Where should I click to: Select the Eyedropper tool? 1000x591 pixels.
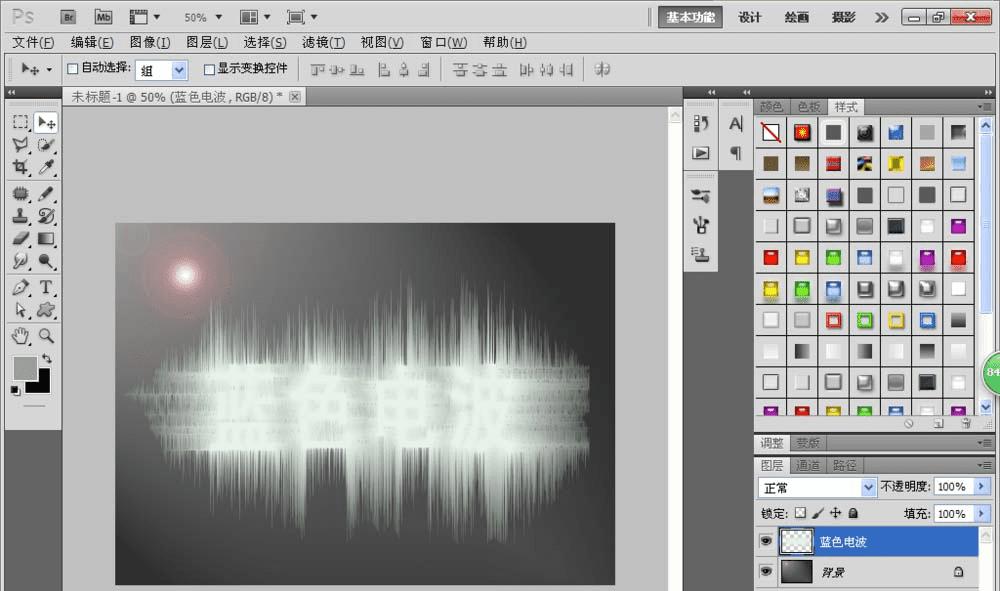[x=46, y=169]
